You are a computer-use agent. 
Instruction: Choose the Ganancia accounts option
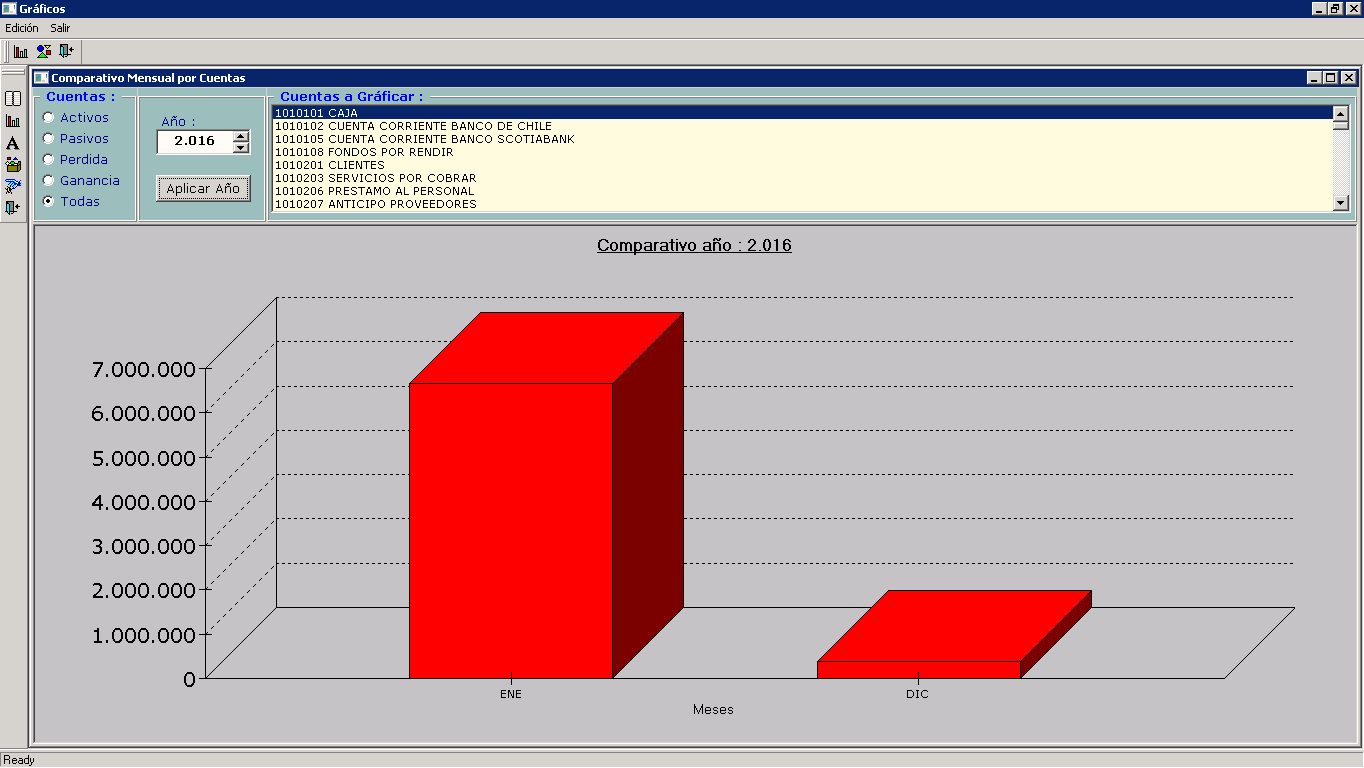tap(48, 180)
